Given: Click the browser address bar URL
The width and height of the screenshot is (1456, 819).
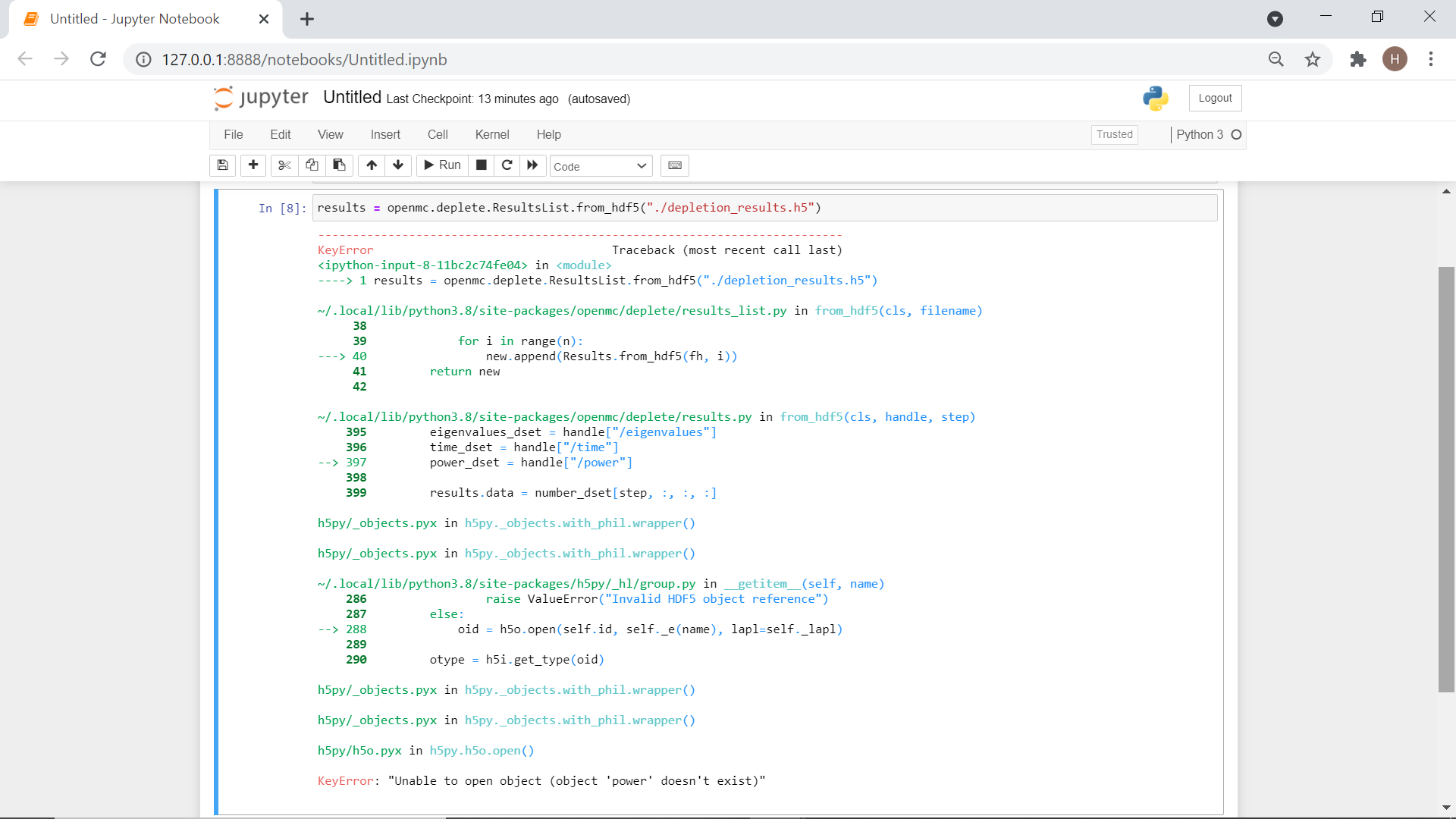Looking at the screenshot, I should [x=304, y=59].
